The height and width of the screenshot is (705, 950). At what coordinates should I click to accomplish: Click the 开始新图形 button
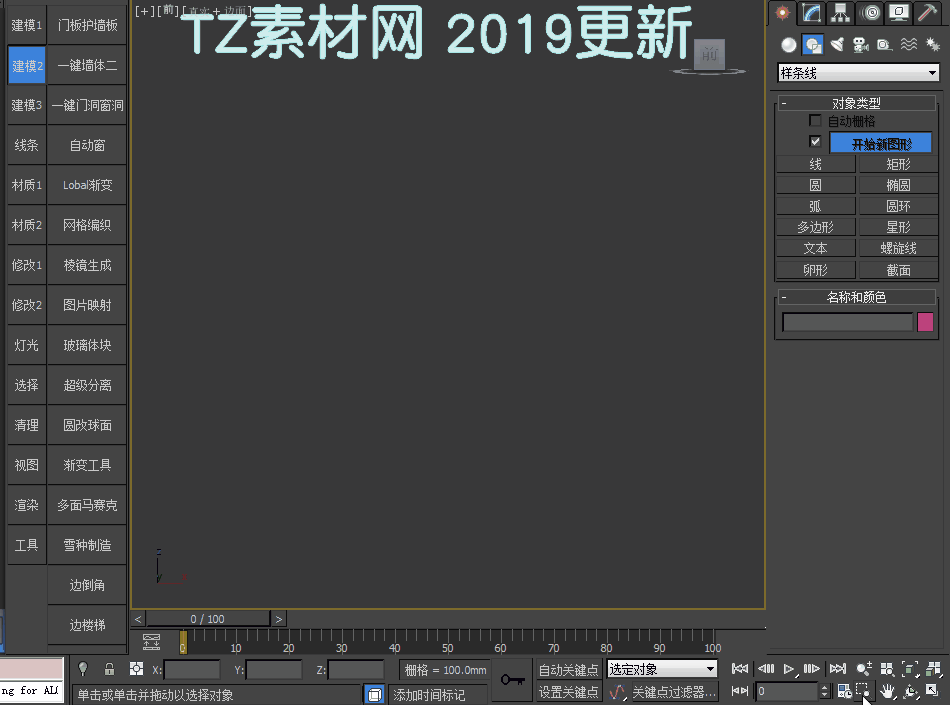881,144
